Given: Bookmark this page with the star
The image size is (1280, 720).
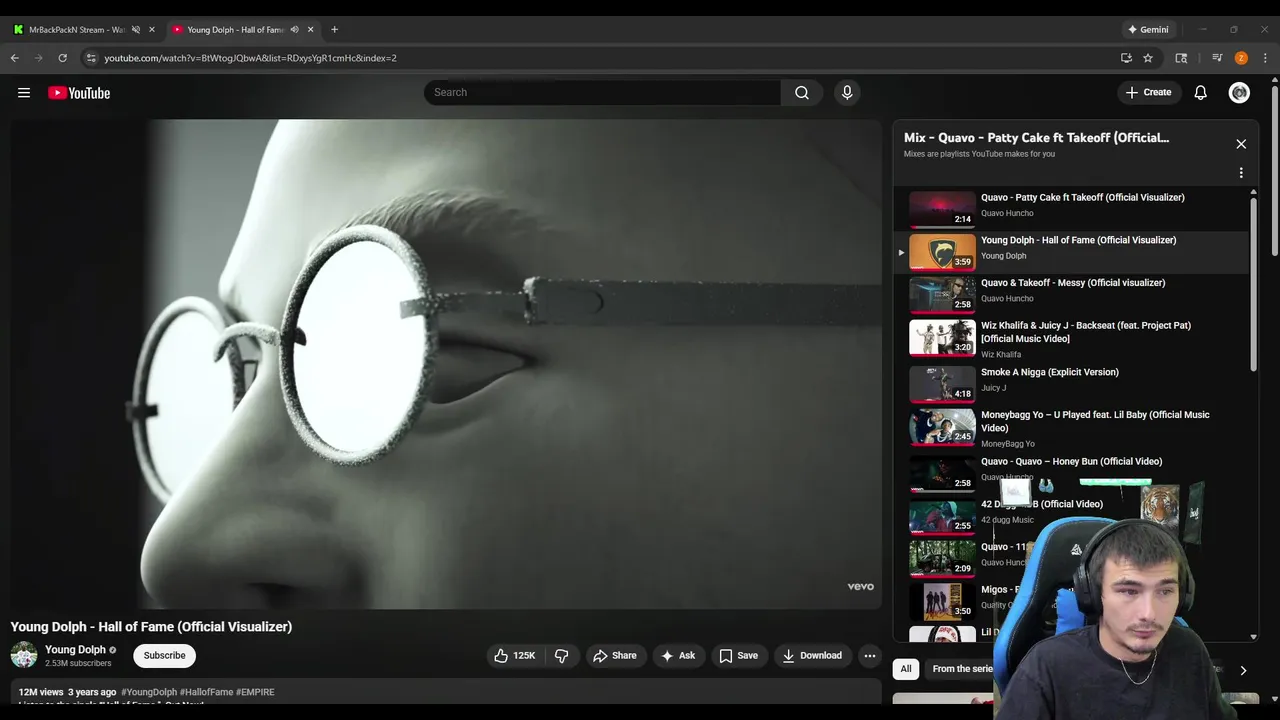Looking at the screenshot, I should (x=1148, y=58).
